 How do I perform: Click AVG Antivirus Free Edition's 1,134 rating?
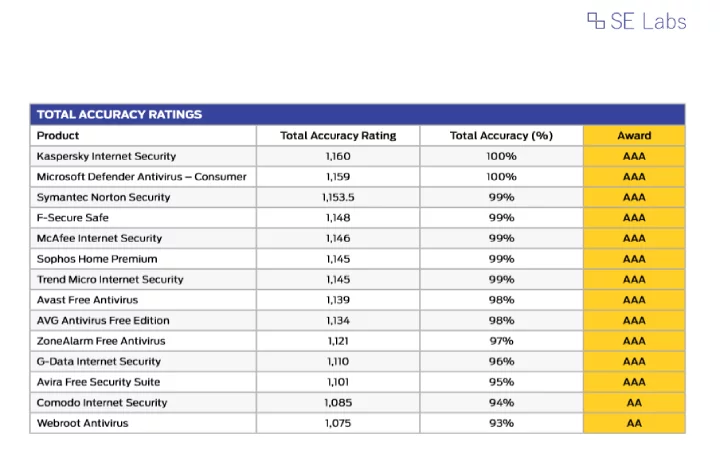point(338,321)
